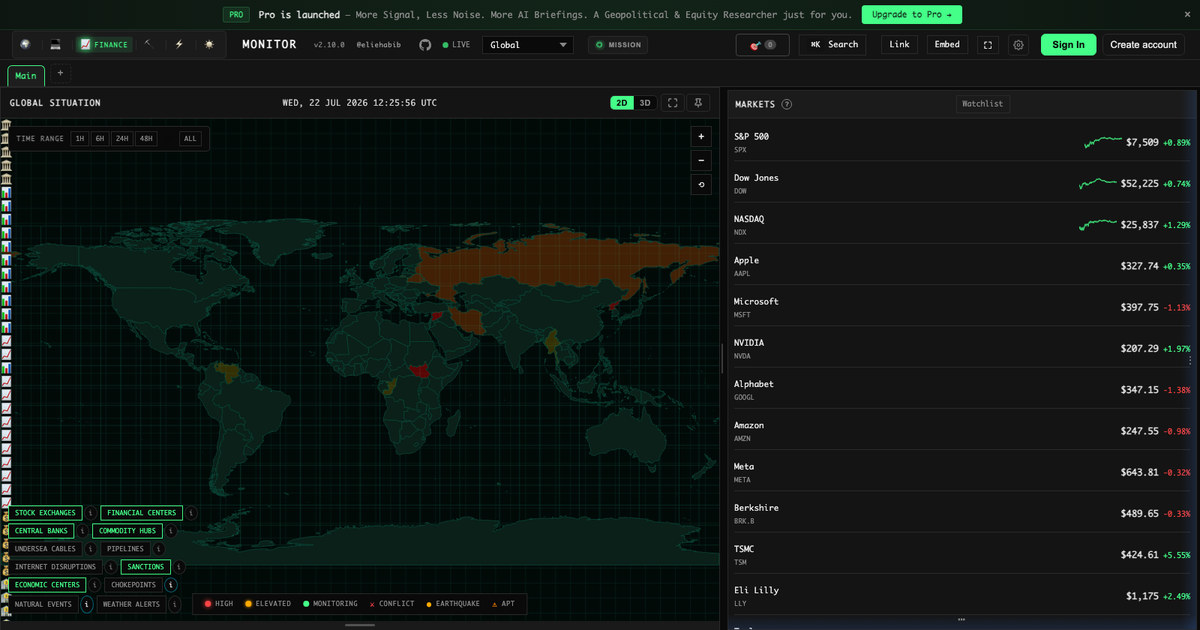This screenshot has height=630, width=1200.
Task: Select the pickaxe commodity variant icon
Action: click(x=148, y=44)
